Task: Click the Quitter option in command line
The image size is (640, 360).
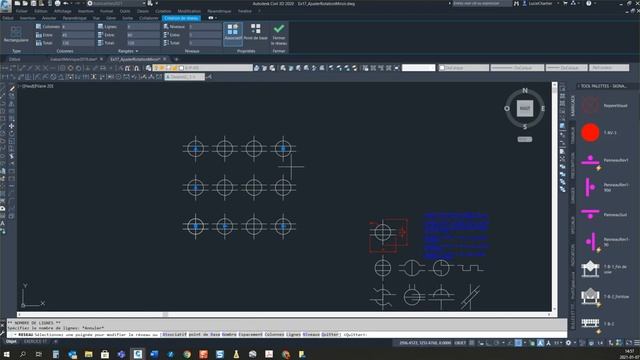Action: [331, 335]
